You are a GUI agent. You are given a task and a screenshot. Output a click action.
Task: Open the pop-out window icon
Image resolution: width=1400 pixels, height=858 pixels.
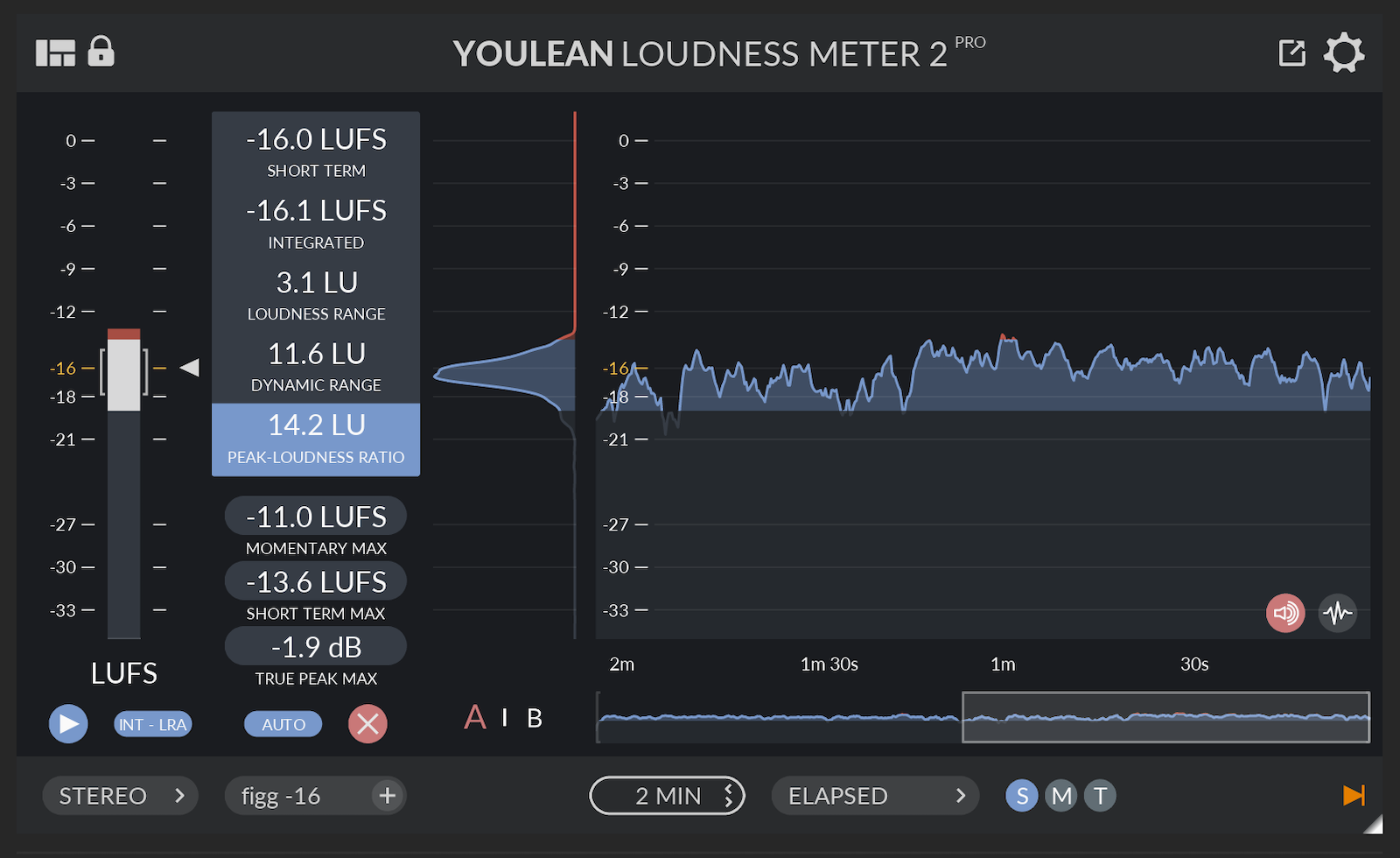tap(1291, 53)
